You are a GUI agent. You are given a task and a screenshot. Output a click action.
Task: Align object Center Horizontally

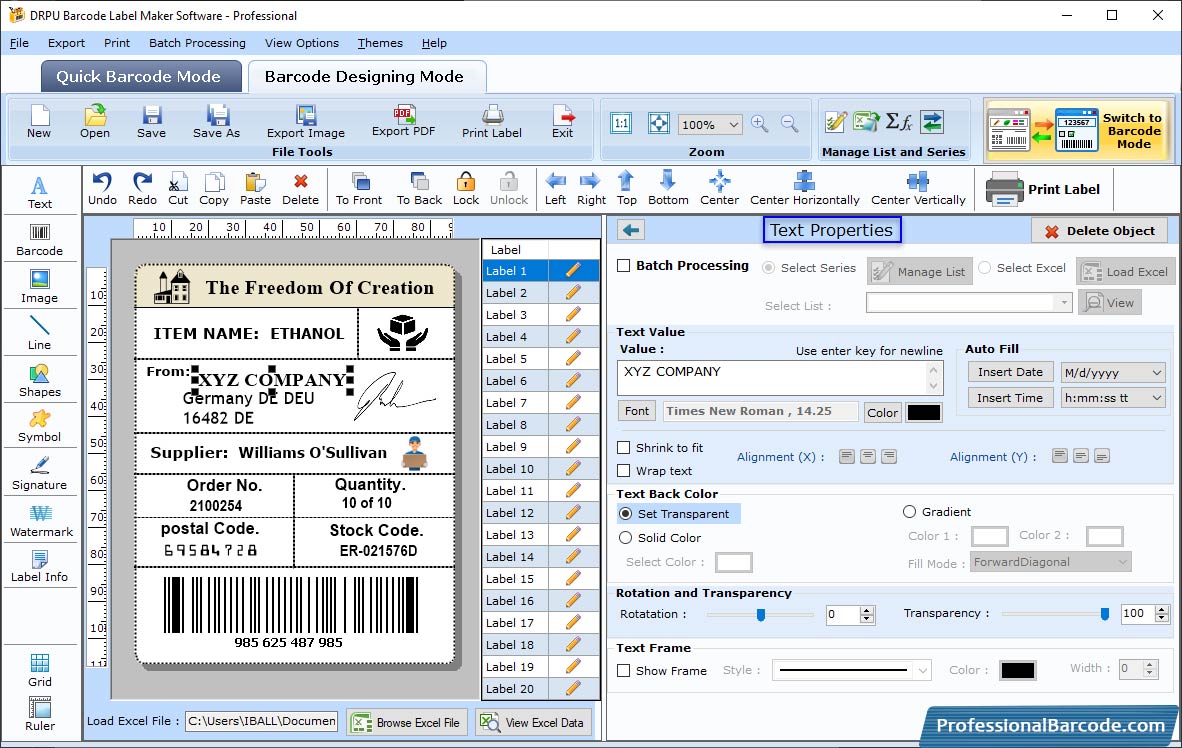804,189
